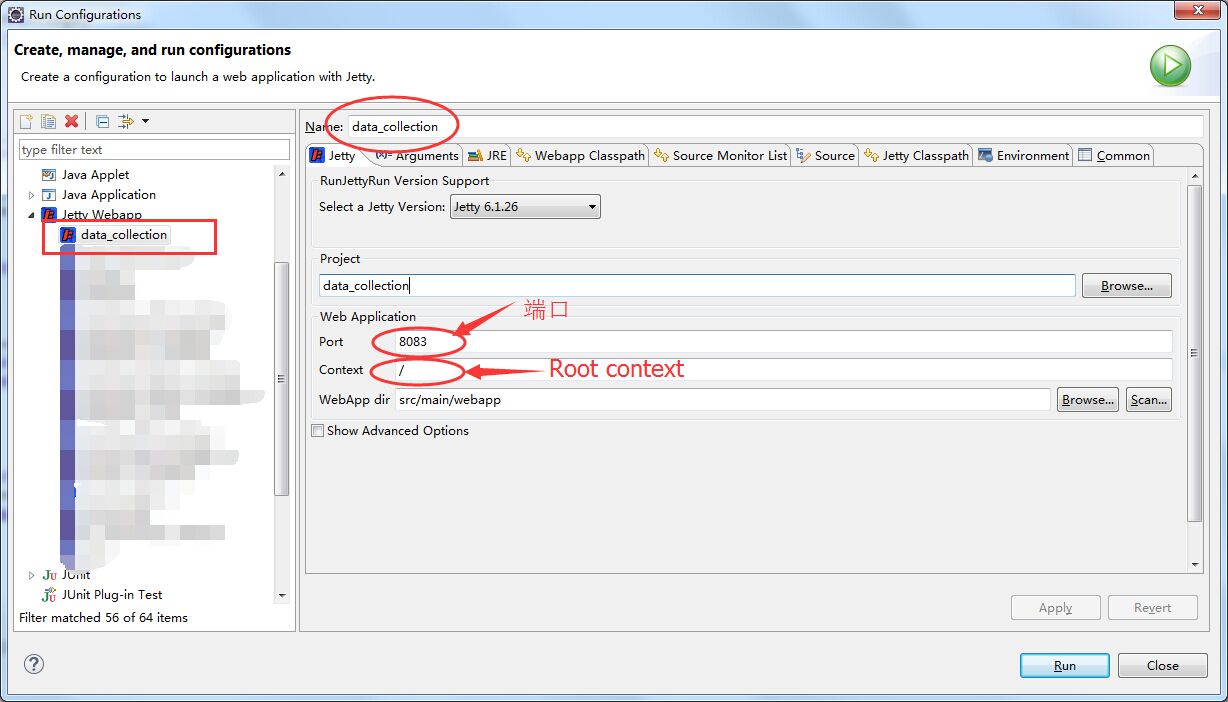Click the Java Application type icon

pos(49,195)
